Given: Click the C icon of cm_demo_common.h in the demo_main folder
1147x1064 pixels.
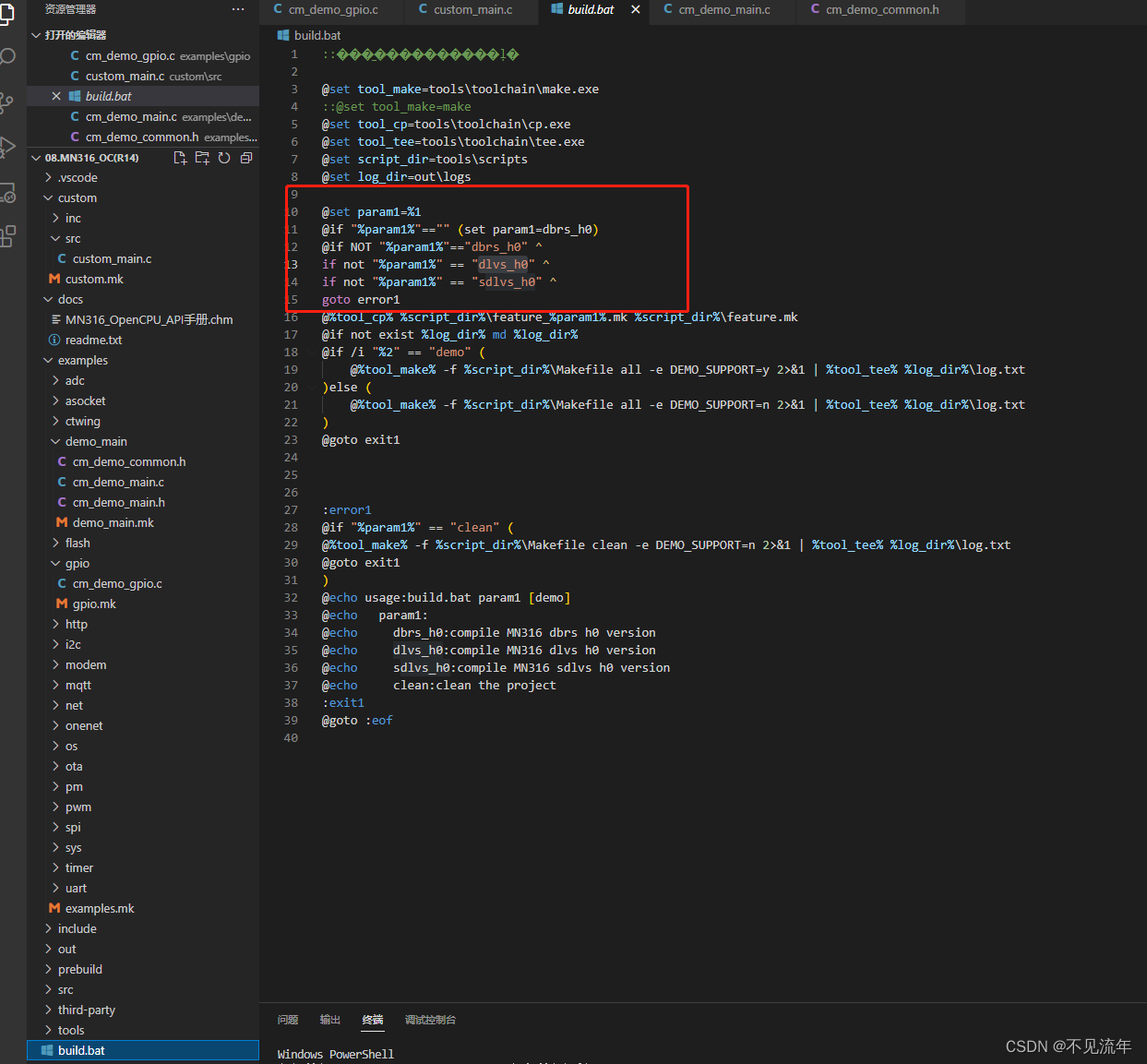Looking at the screenshot, I should point(62,461).
